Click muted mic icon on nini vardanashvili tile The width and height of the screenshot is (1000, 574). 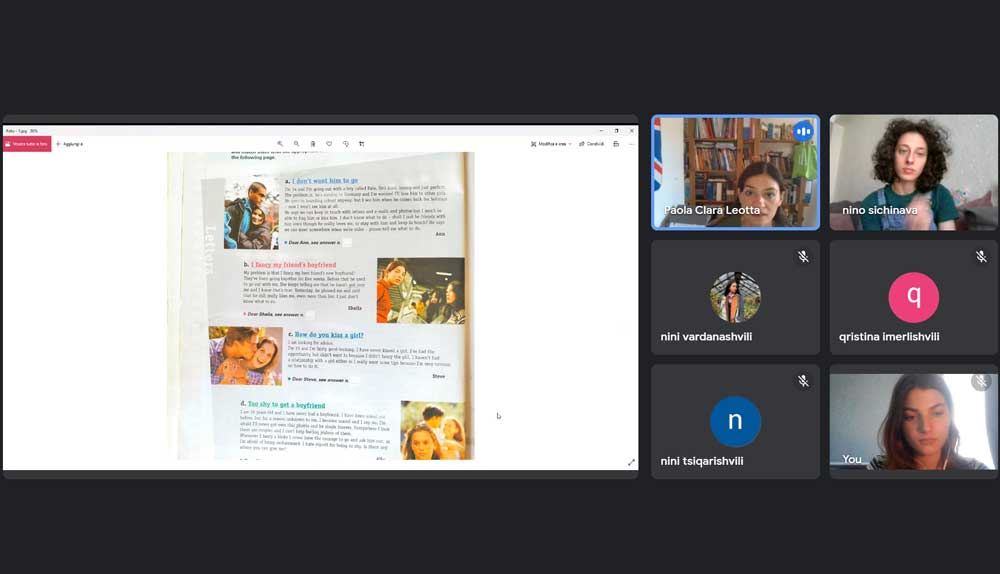pos(803,257)
